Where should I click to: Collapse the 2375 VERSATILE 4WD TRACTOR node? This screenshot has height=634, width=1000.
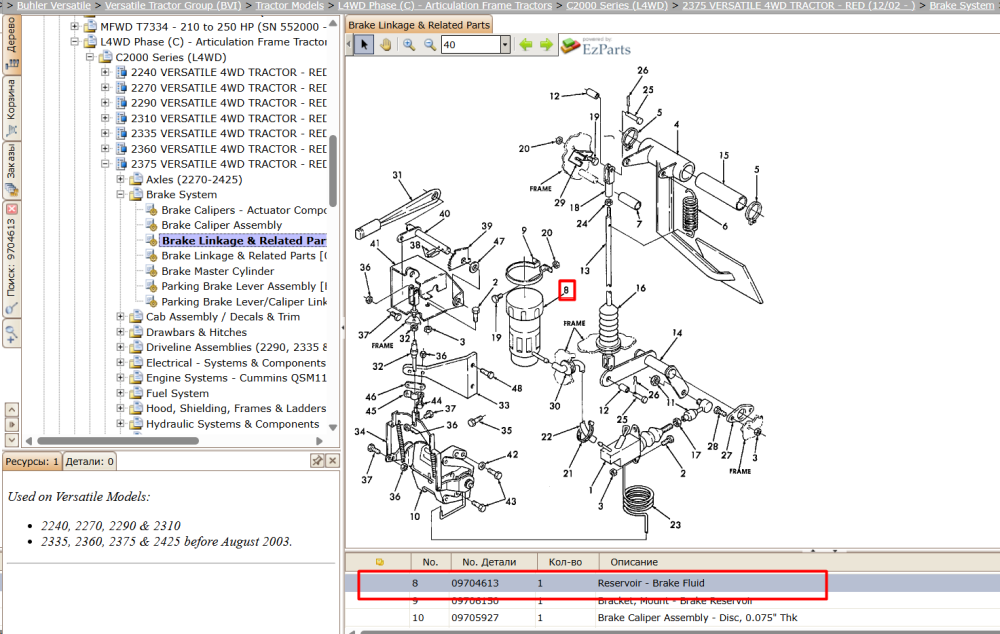105,164
